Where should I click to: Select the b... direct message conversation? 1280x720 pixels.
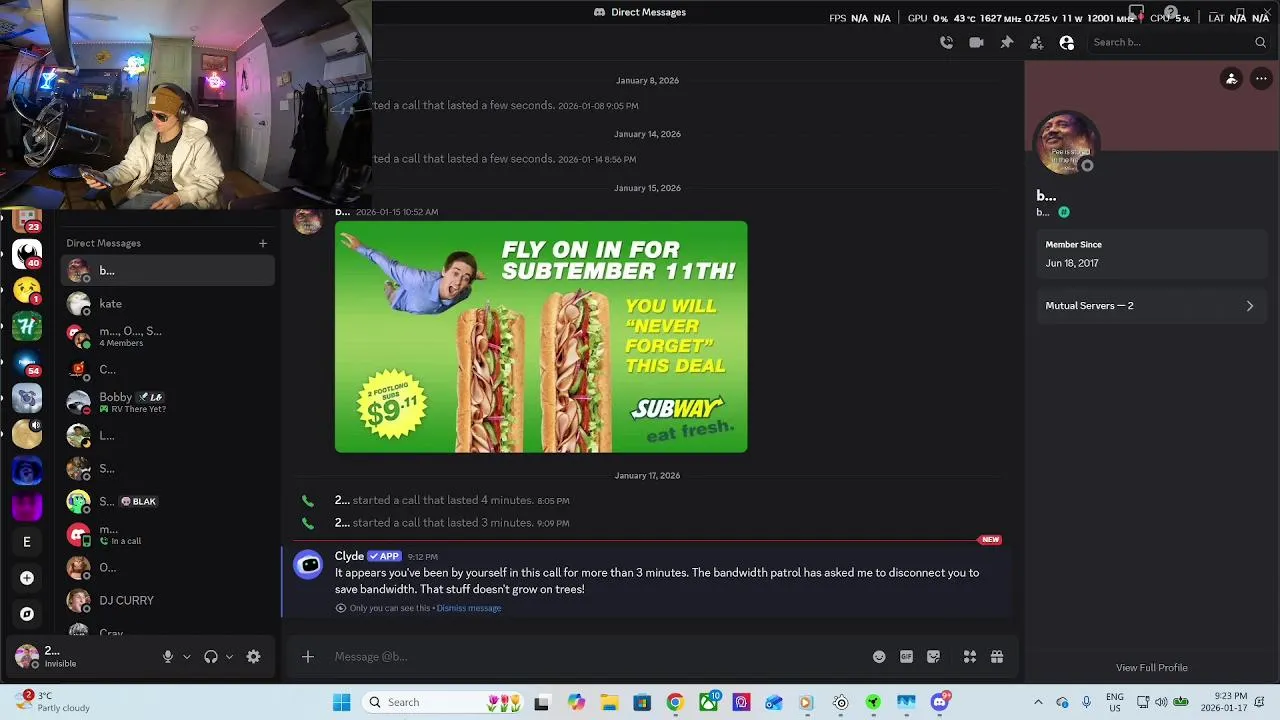click(x=168, y=271)
